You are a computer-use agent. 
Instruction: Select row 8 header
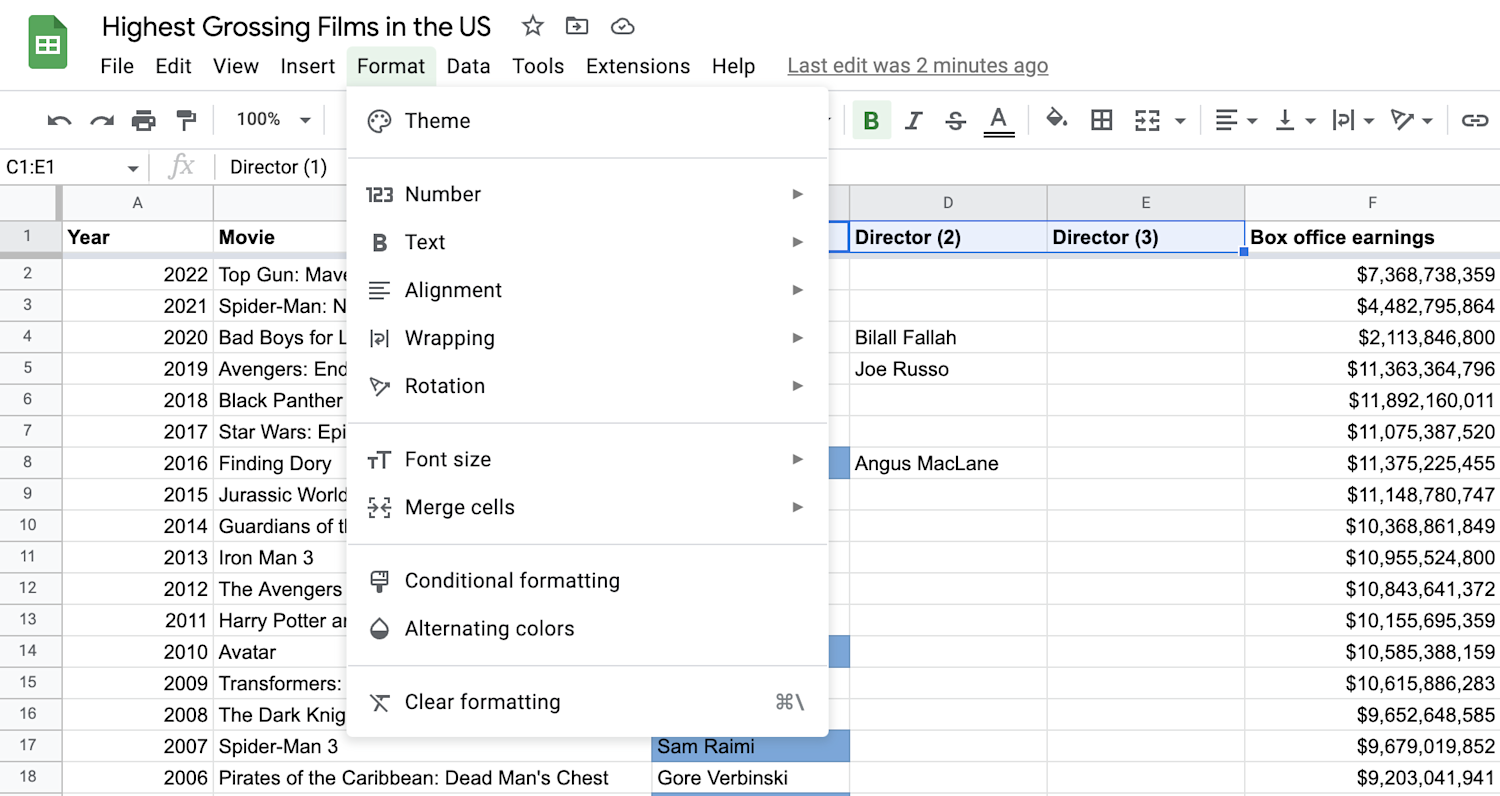click(x=30, y=463)
